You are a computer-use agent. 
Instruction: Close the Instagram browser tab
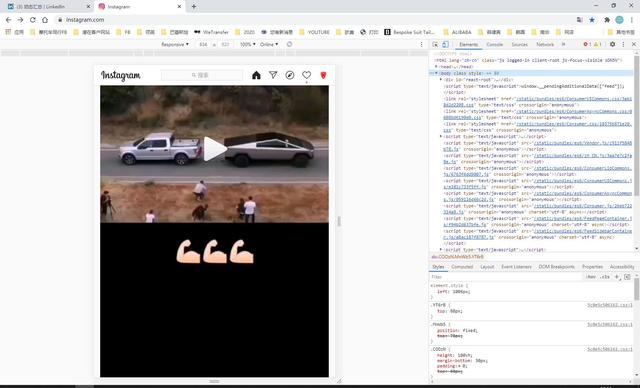(x=179, y=7)
